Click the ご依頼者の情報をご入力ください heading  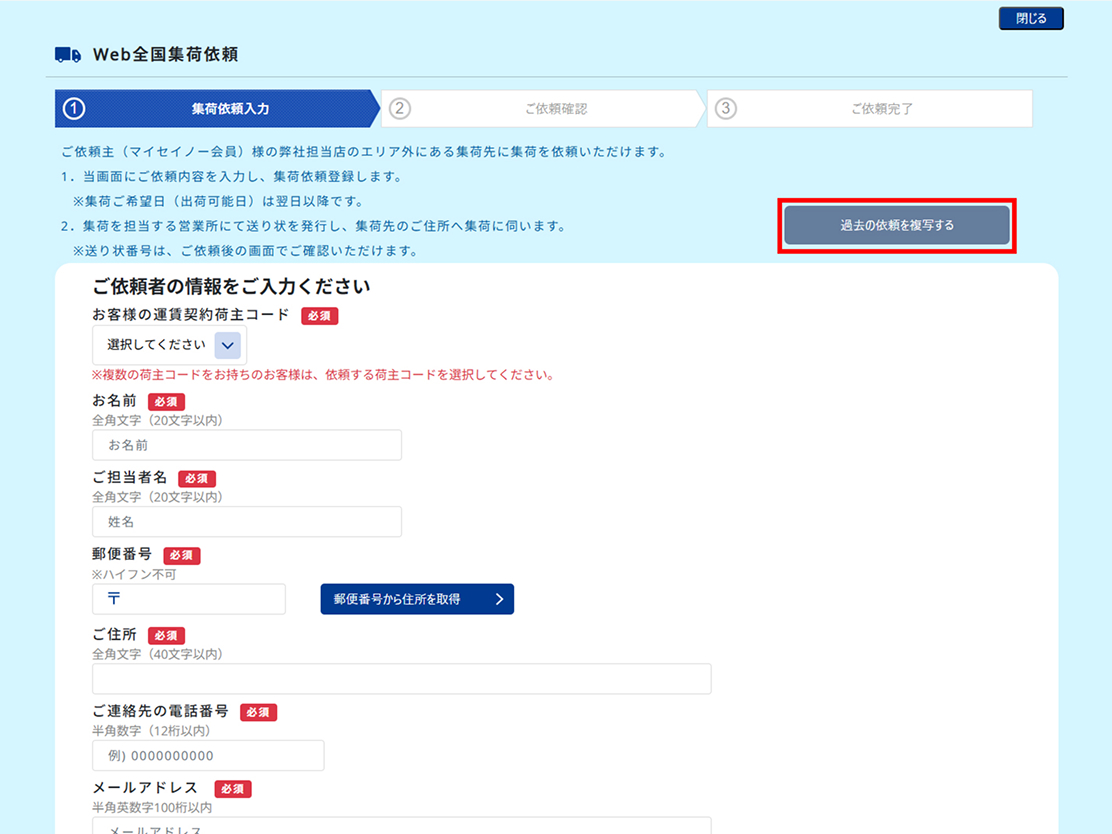point(231,287)
